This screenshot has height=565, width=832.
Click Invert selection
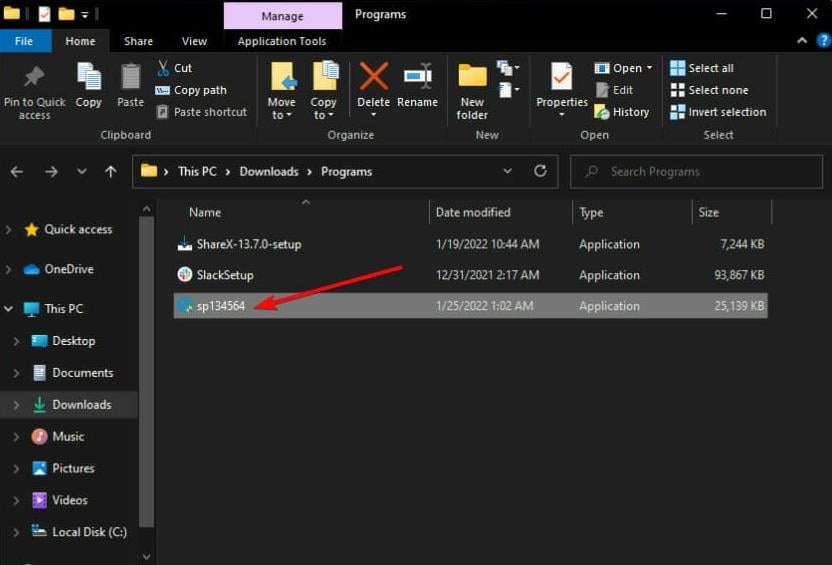click(718, 112)
